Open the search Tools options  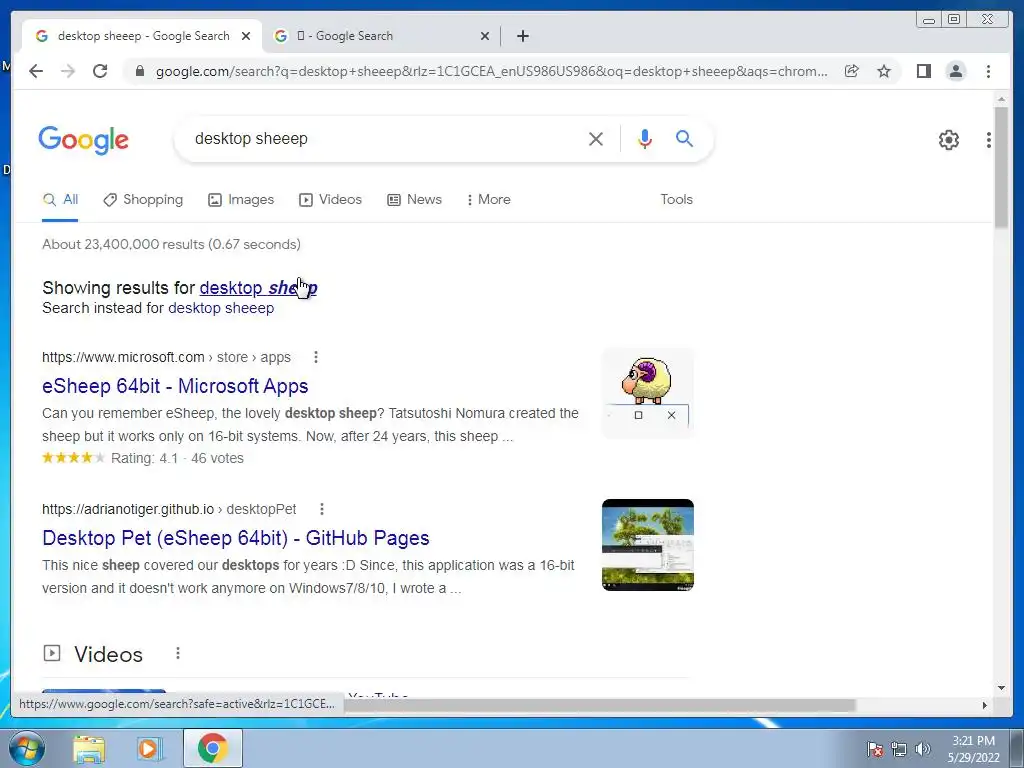tap(677, 200)
